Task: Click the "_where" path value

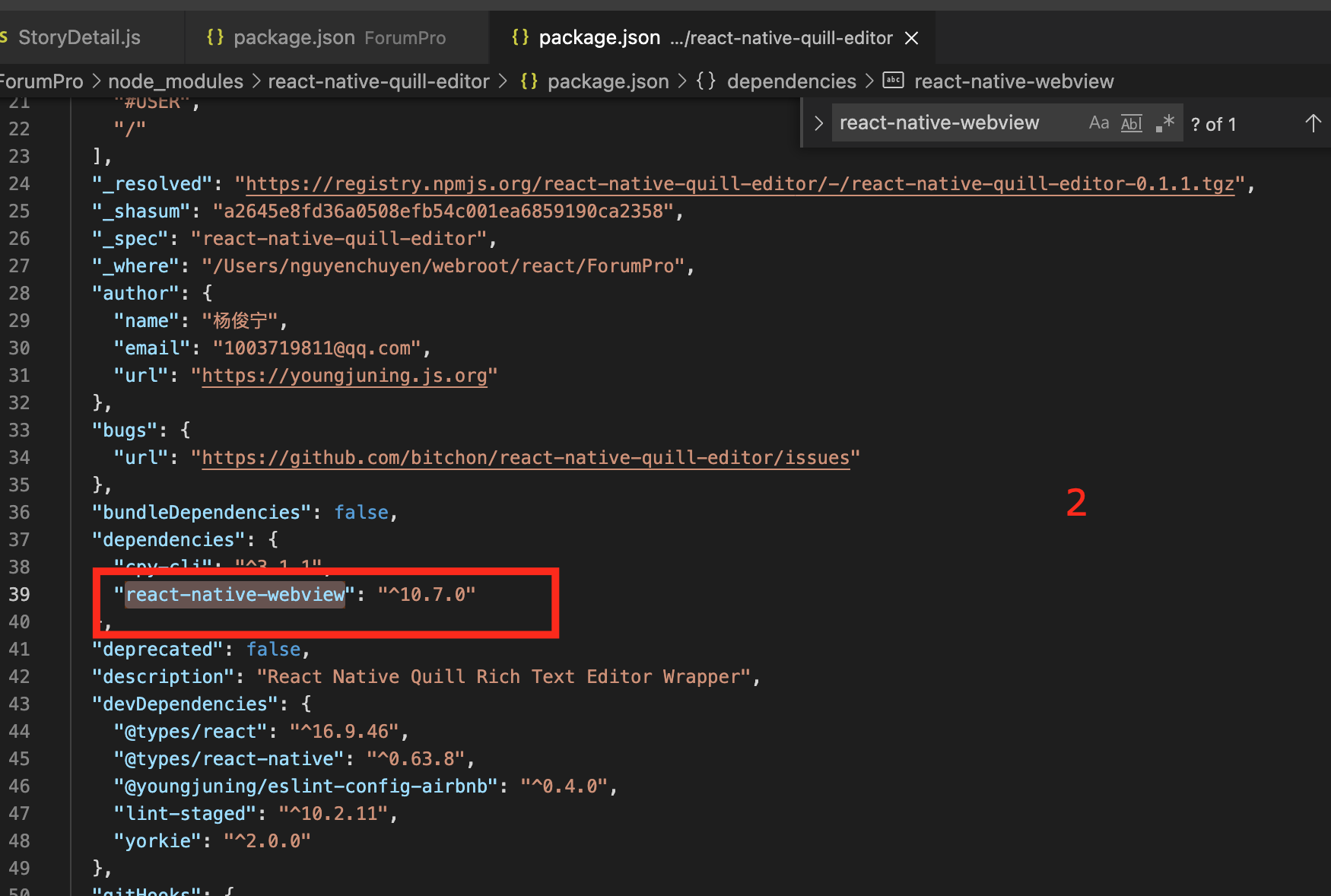Action: 443,266
